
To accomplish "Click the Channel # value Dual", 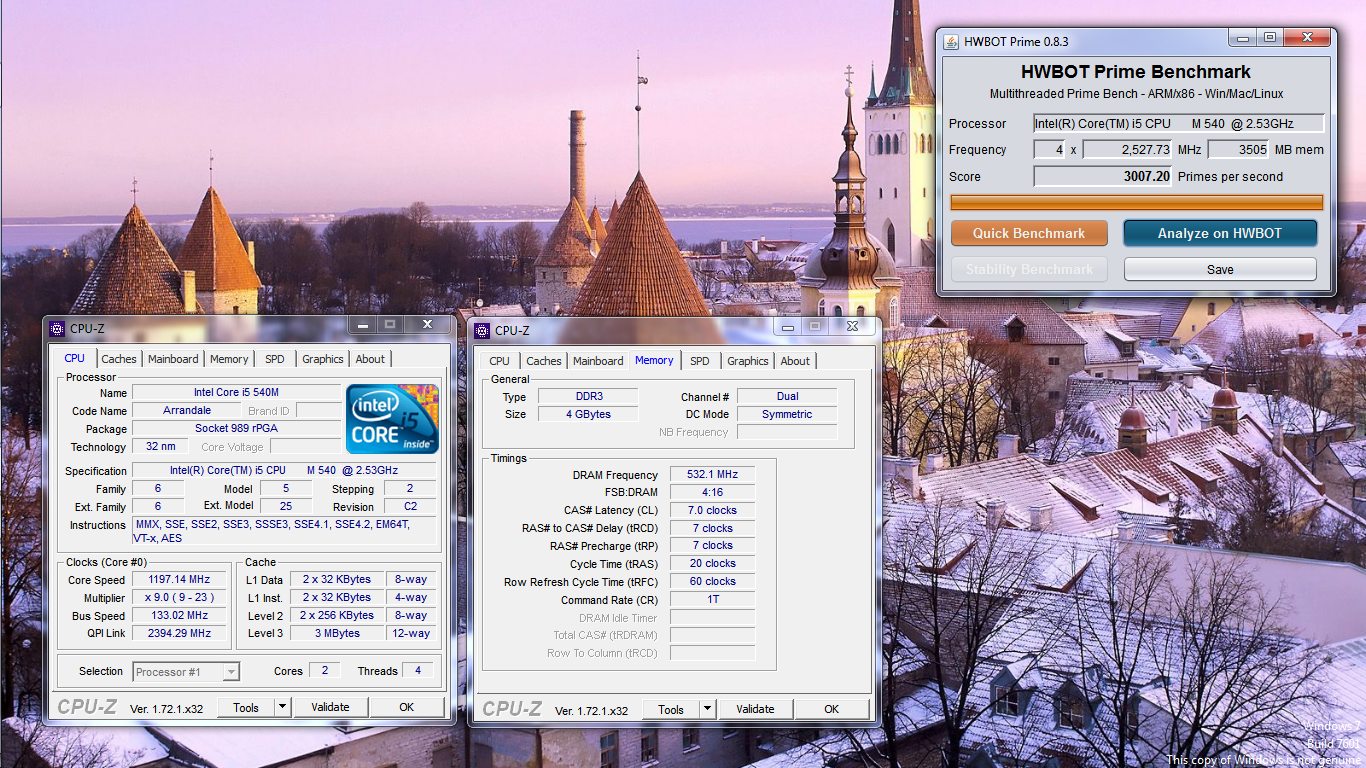I will [x=787, y=397].
